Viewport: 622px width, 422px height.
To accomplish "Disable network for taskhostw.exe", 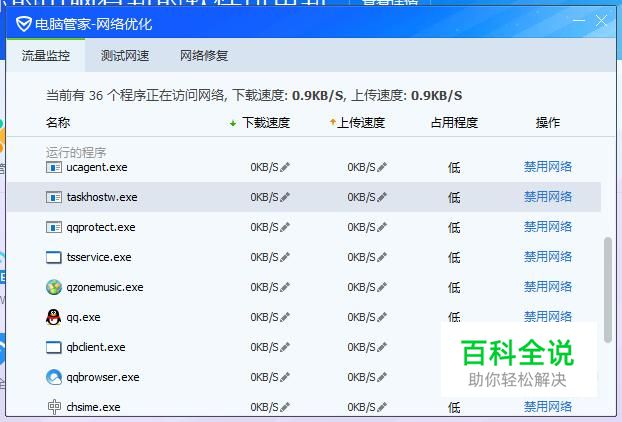I will pyautogui.click(x=548, y=197).
